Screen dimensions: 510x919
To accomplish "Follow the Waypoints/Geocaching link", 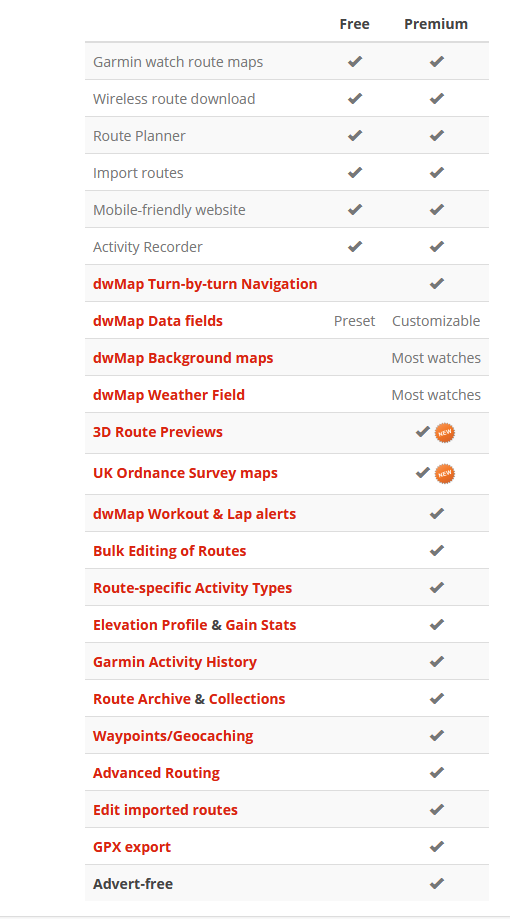I will [x=173, y=736].
